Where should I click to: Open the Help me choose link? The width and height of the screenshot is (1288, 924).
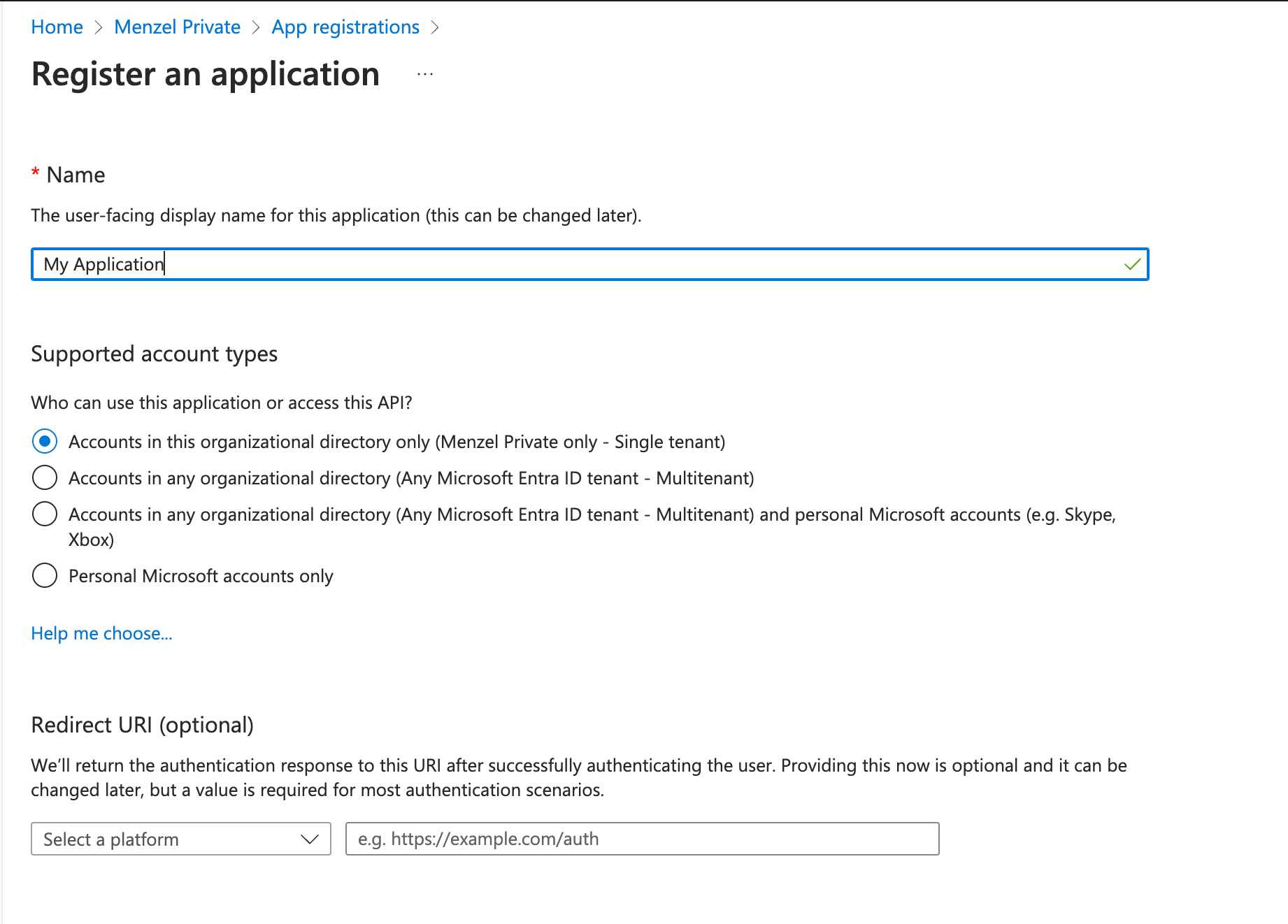tap(101, 633)
